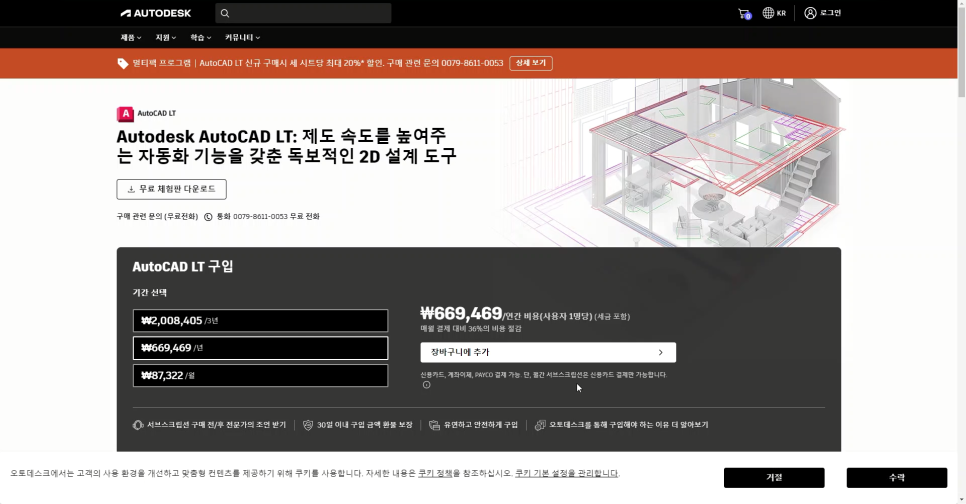Image resolution: width=966 pixels, height=504 pixels.
Task: Expand the 커뮤니티 navigation menu
Action: pos(242,38)
